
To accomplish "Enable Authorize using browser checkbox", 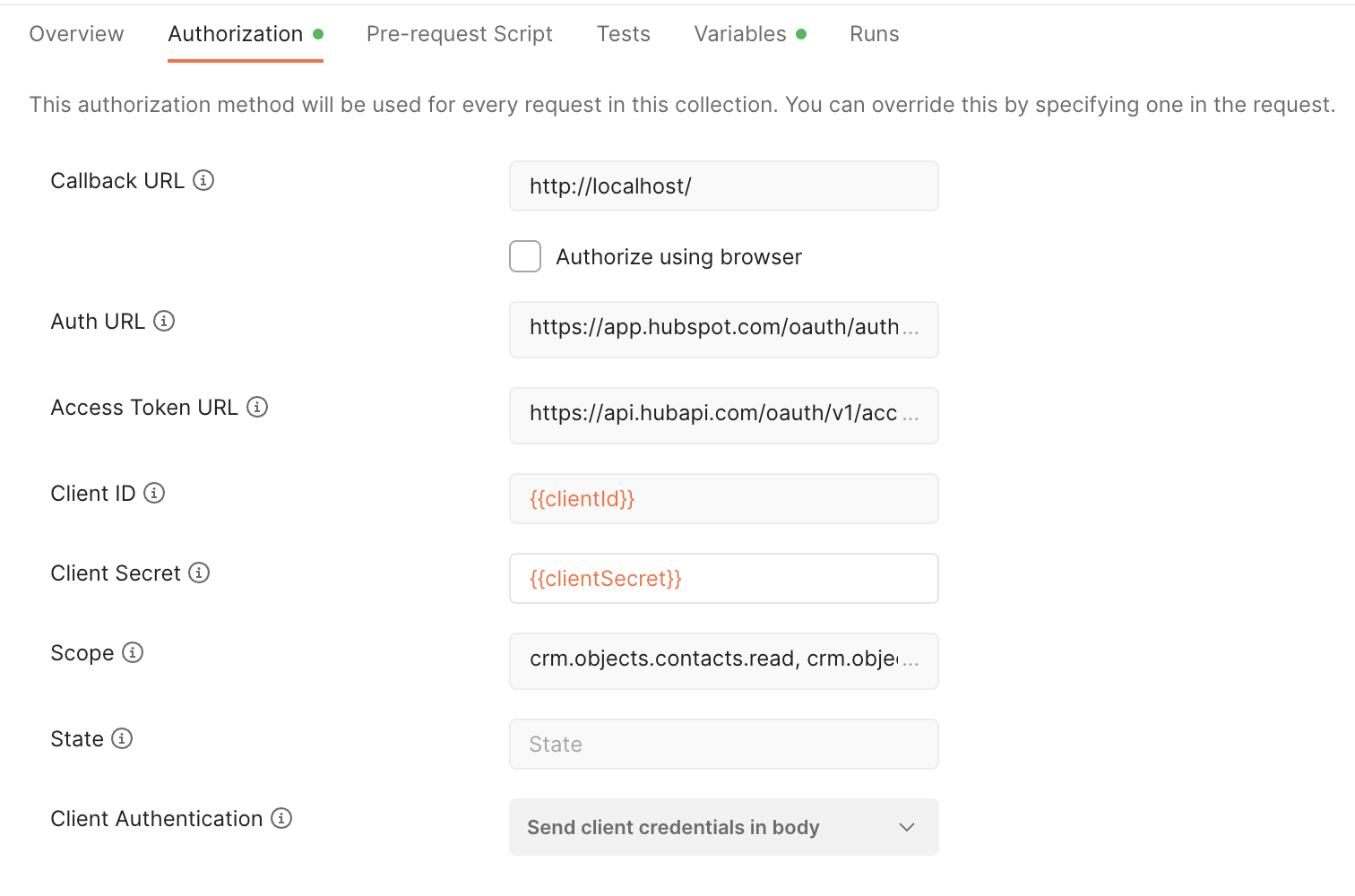I will click(525, 256).
